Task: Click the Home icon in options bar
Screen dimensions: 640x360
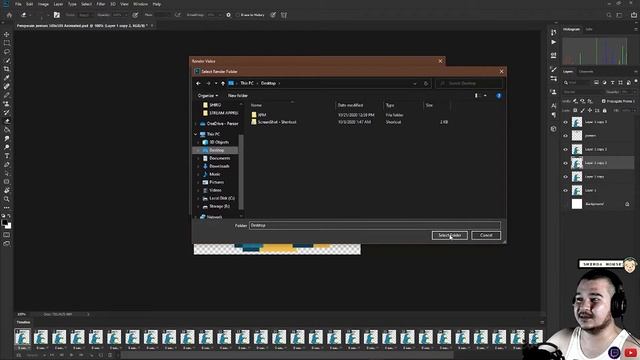Action: pos(9,15)
